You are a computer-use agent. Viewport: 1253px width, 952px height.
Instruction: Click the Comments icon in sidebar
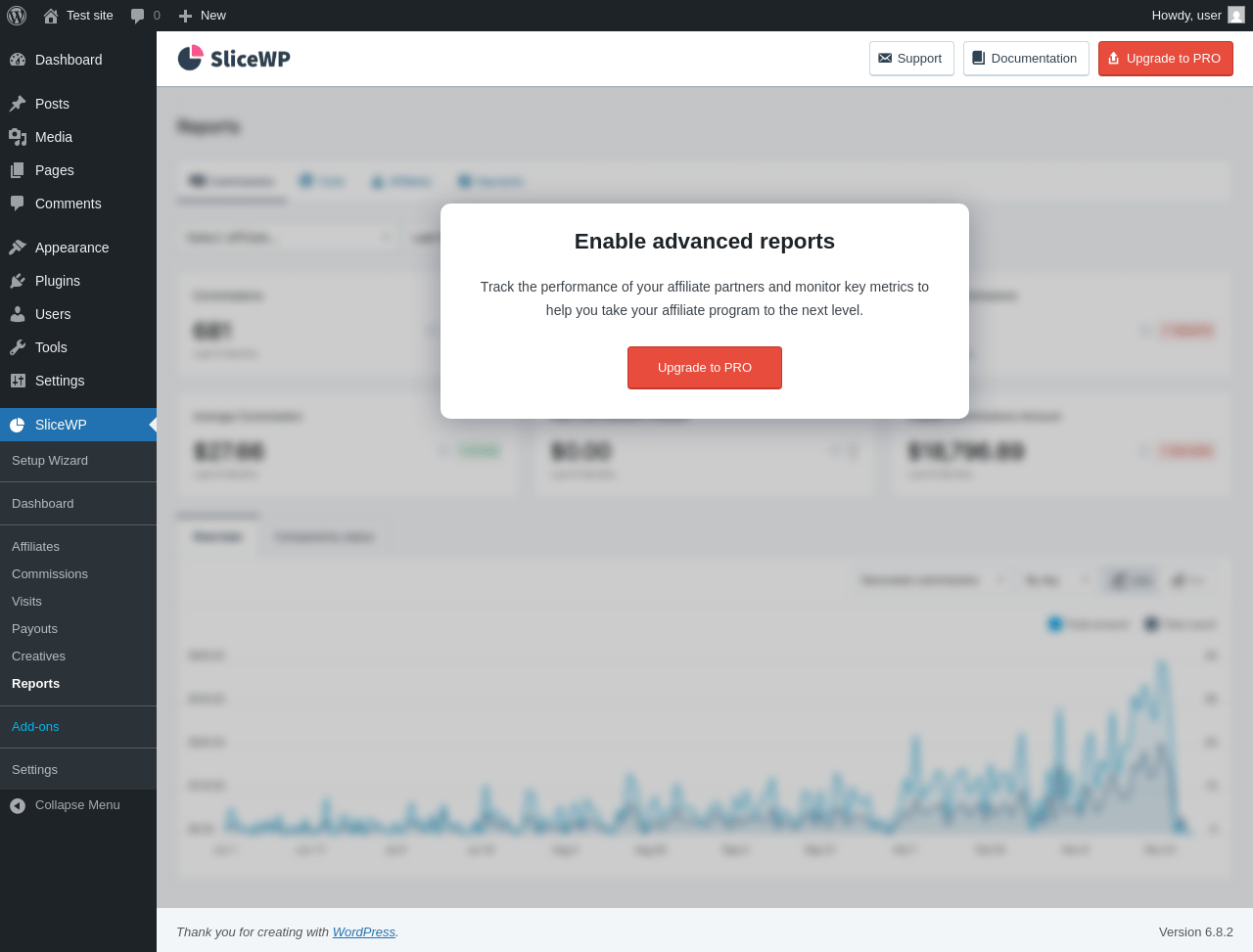coord(18,204)
